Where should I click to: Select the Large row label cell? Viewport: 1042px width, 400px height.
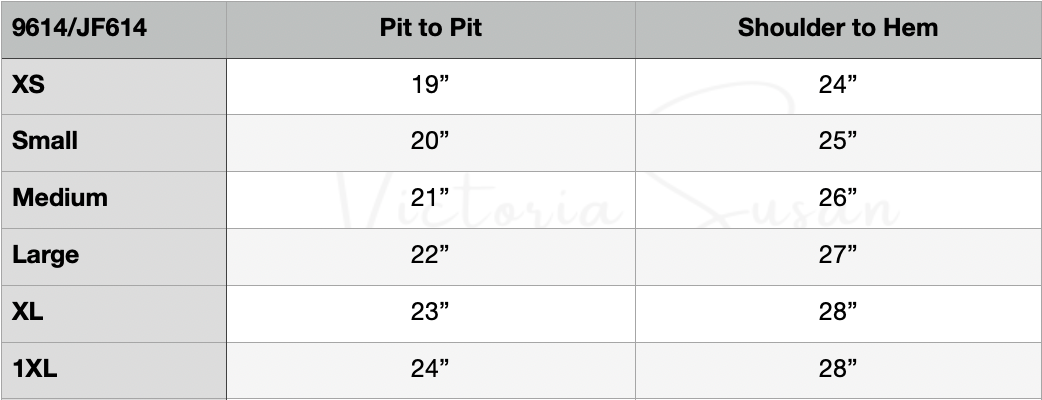[45, 255]
